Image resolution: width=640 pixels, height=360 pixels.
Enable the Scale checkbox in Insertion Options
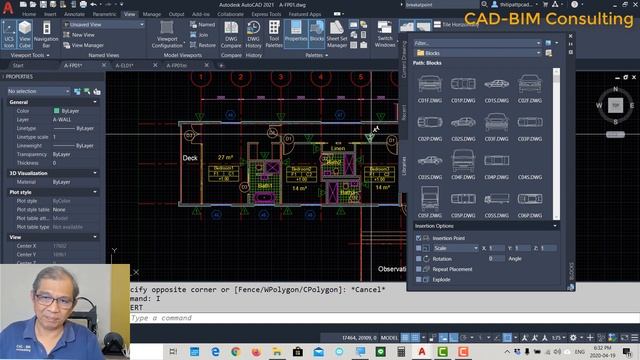[418, 248]
